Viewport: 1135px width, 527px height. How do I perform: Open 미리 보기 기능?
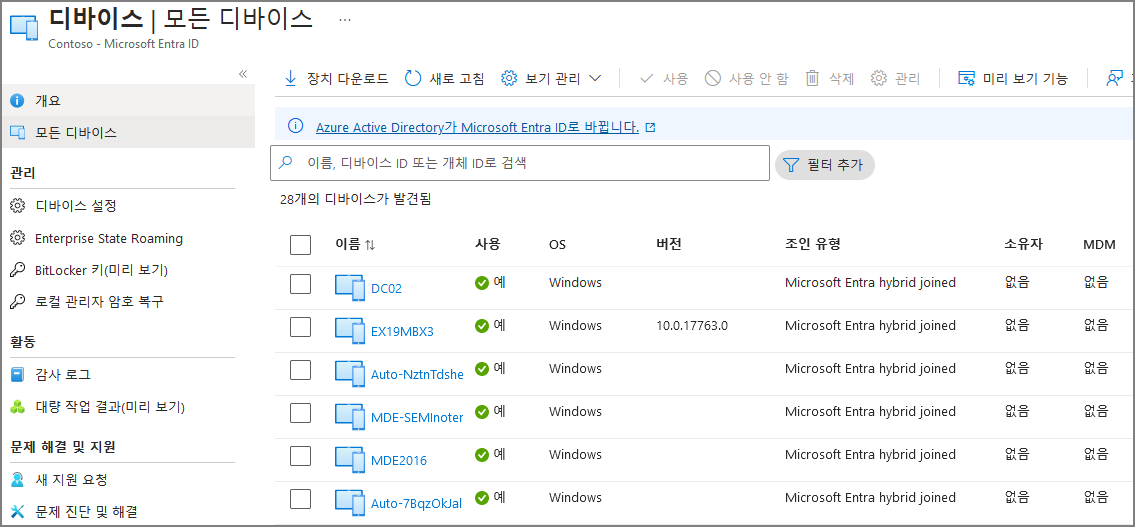(x=1012, y=79)
